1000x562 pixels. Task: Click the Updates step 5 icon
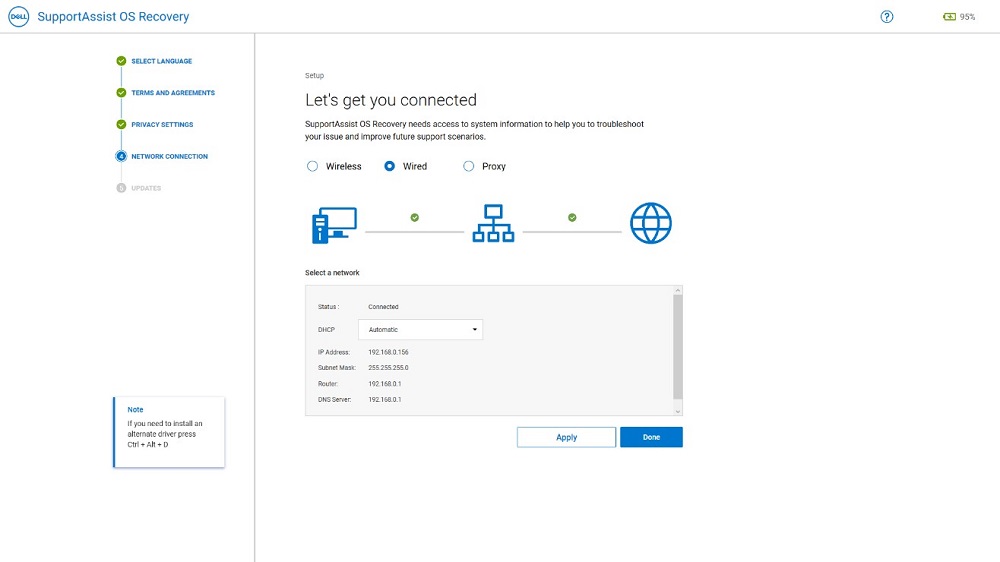pos(121,188)
